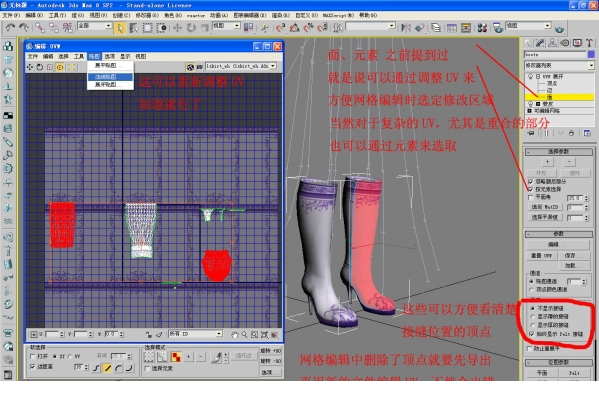Open the Material Editor icon

coord(482,27)
